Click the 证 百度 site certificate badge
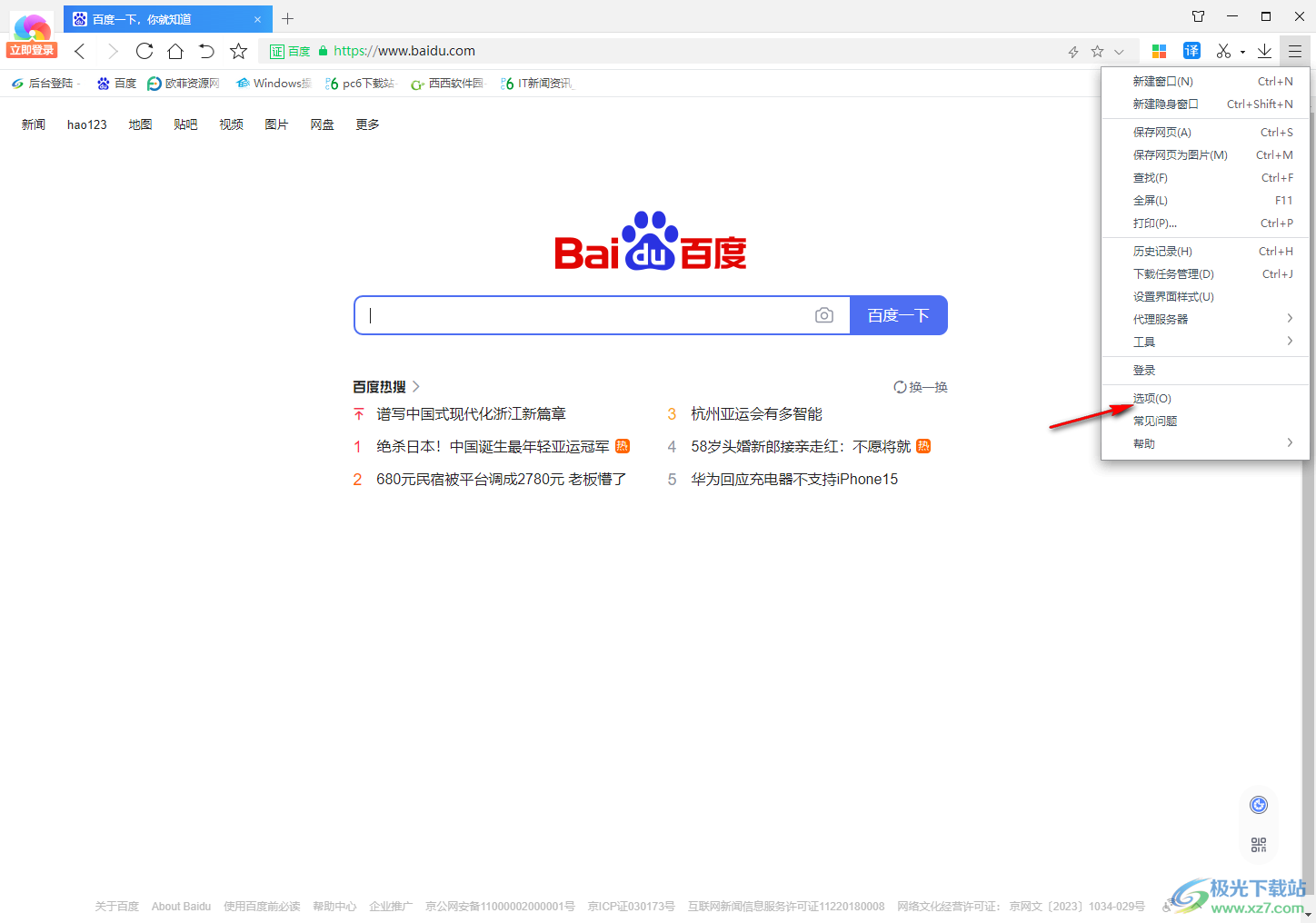This screenshot has width=1316, height=923. (290, 52)
